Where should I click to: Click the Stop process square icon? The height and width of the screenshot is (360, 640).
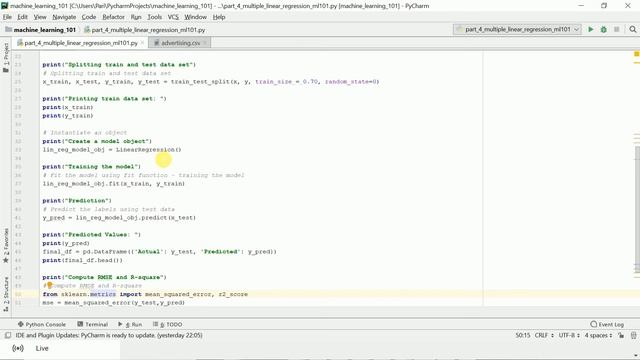click(617, 29)
